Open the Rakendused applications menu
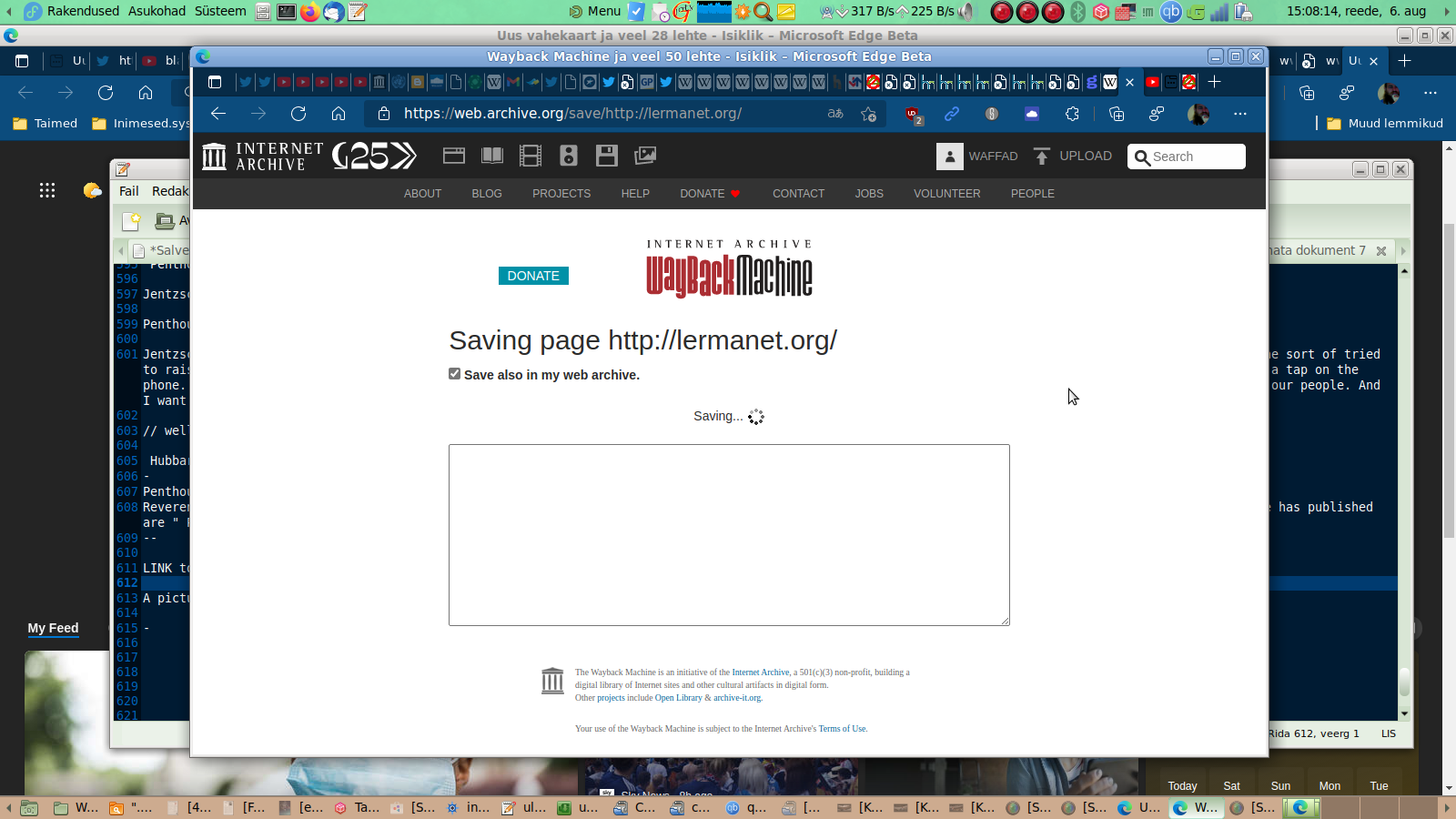The width and height of the screenshot is (1456, 819). 73,11
